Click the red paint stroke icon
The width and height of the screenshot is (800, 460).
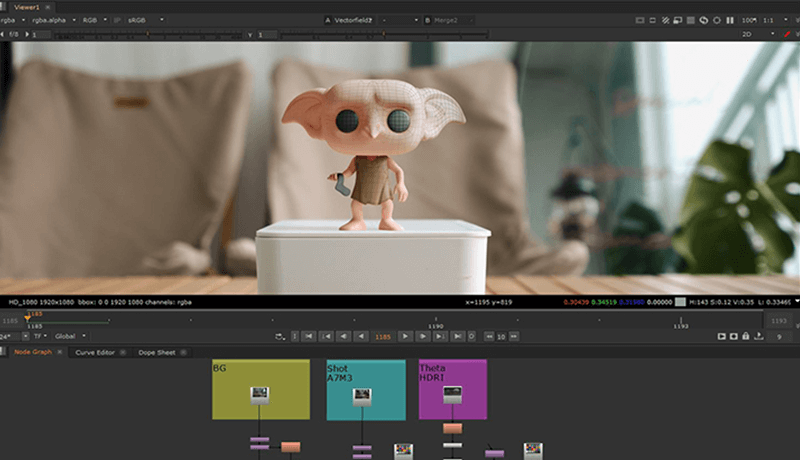787,34
